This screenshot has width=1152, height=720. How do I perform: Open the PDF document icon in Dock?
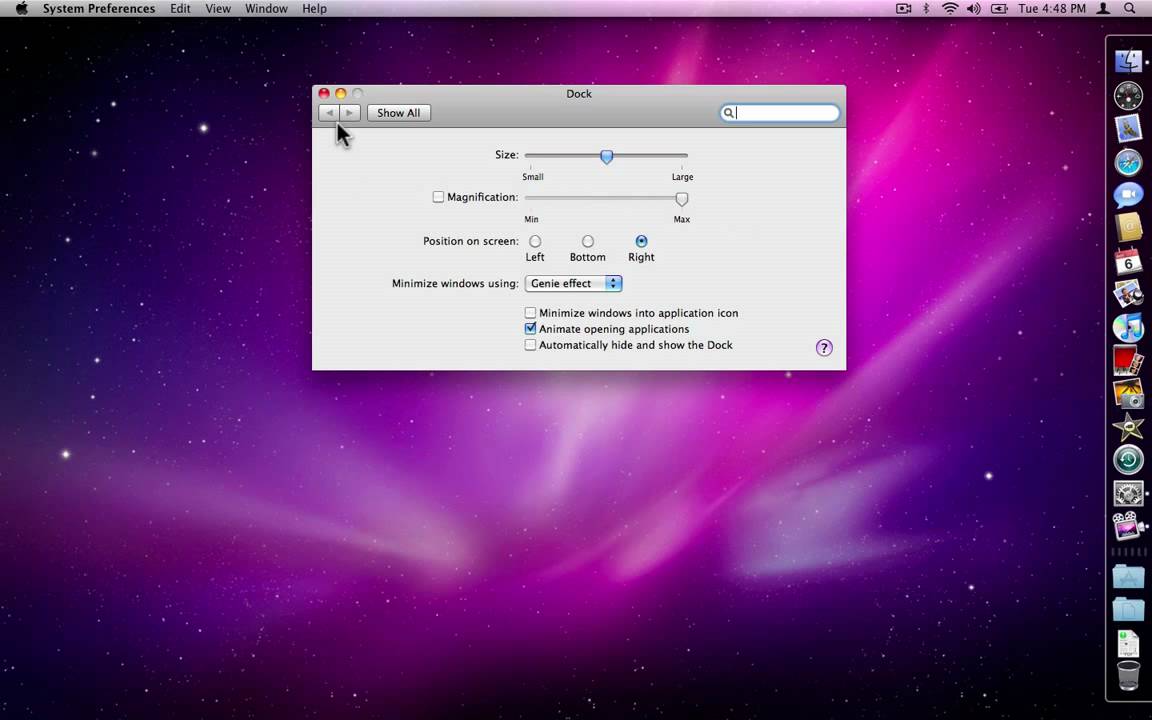tap(1128, 643)
